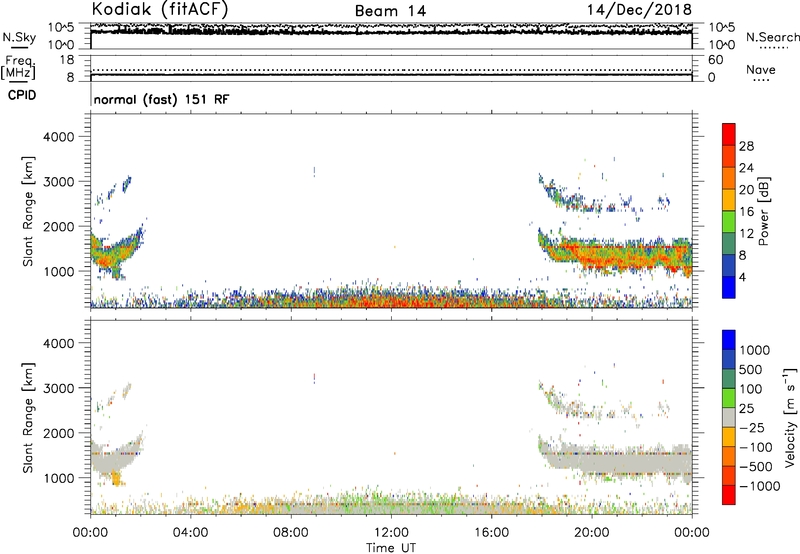Click the '4000' range tick in the Power panel
This screenshot has width=800, height=554.
pyautogui.click(x=58, y=137)
